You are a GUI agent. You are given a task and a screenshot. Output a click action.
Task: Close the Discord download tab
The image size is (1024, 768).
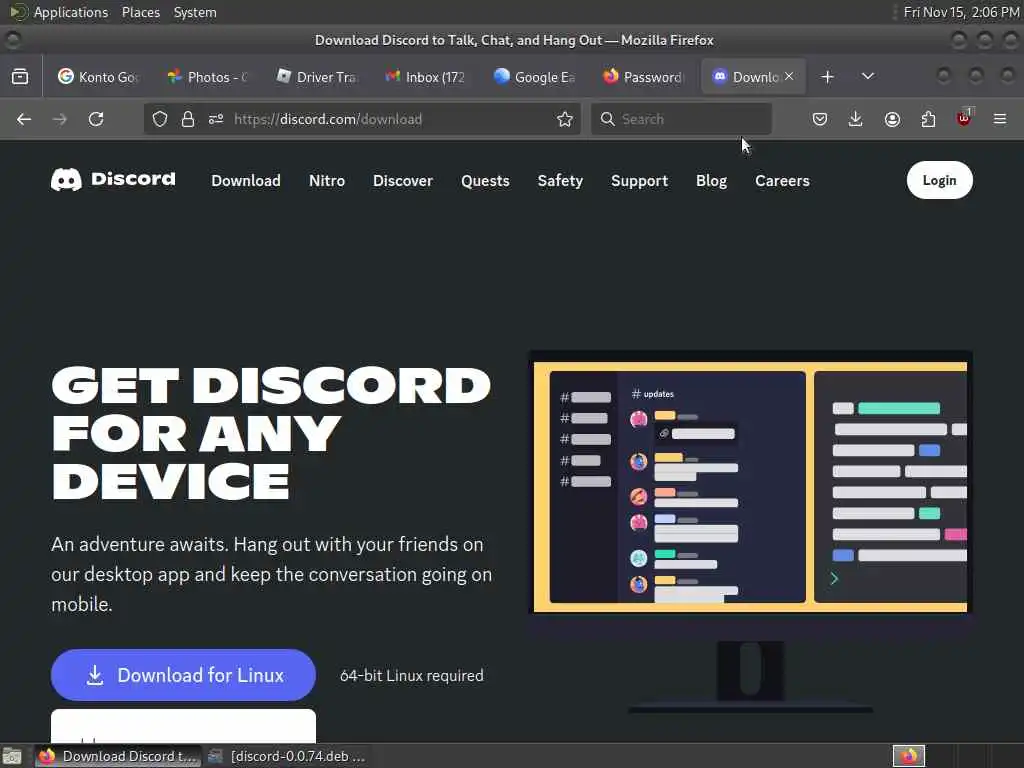(x=790, y=76)
